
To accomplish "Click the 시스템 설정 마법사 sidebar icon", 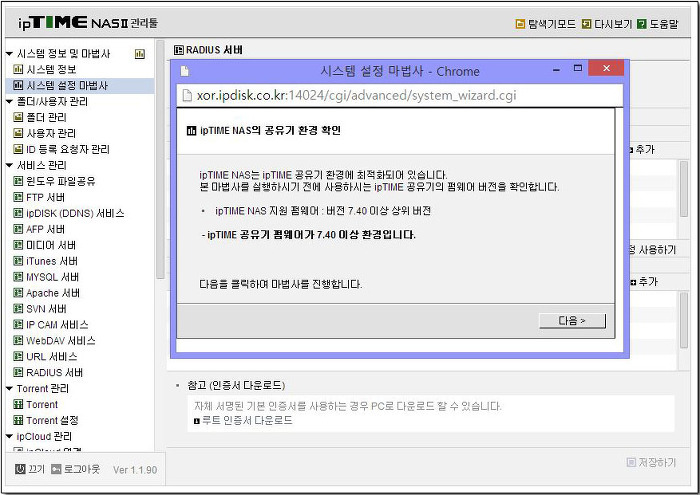I will pos(18,85).
